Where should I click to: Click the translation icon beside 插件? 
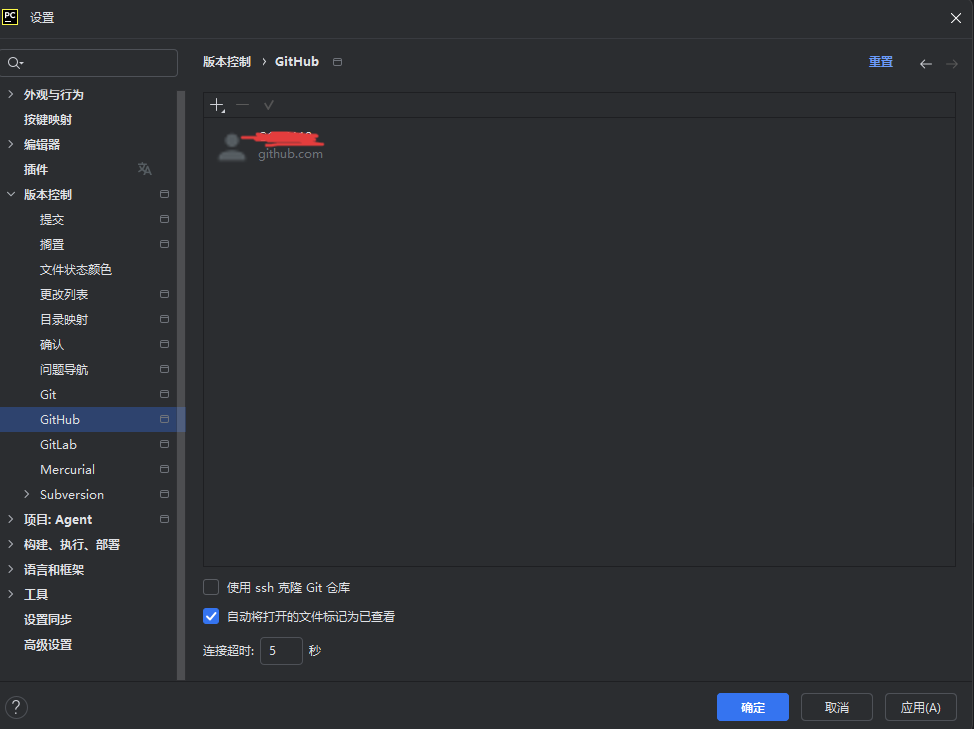144,169
